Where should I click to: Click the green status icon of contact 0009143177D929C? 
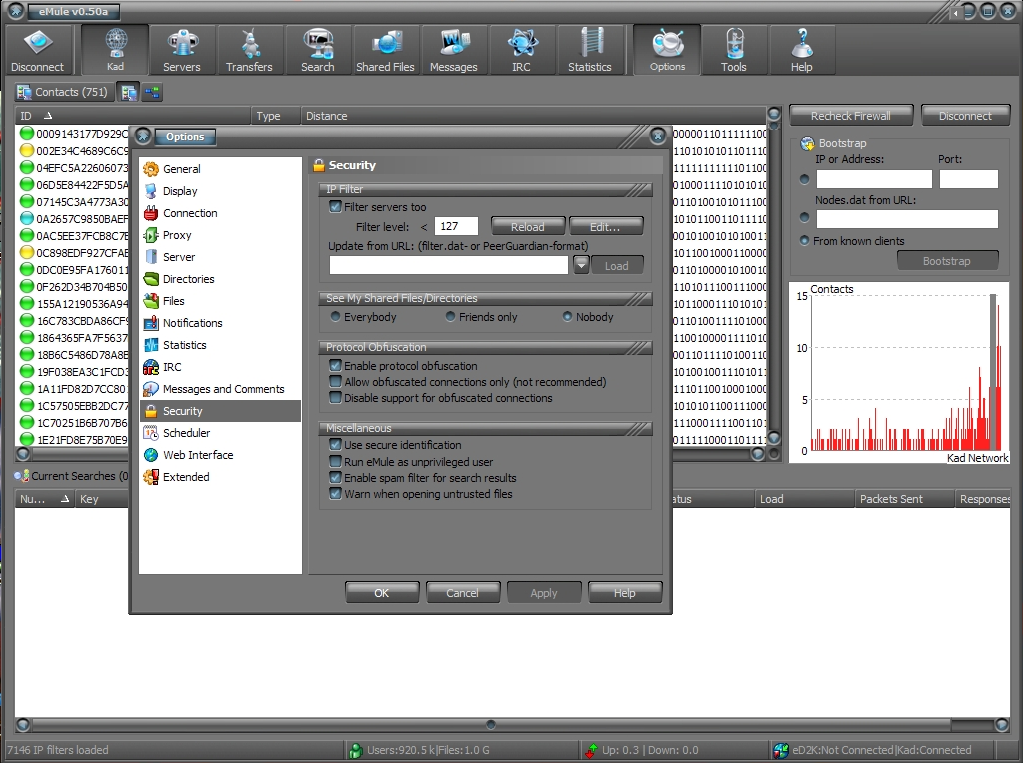[x=27, y=134]
